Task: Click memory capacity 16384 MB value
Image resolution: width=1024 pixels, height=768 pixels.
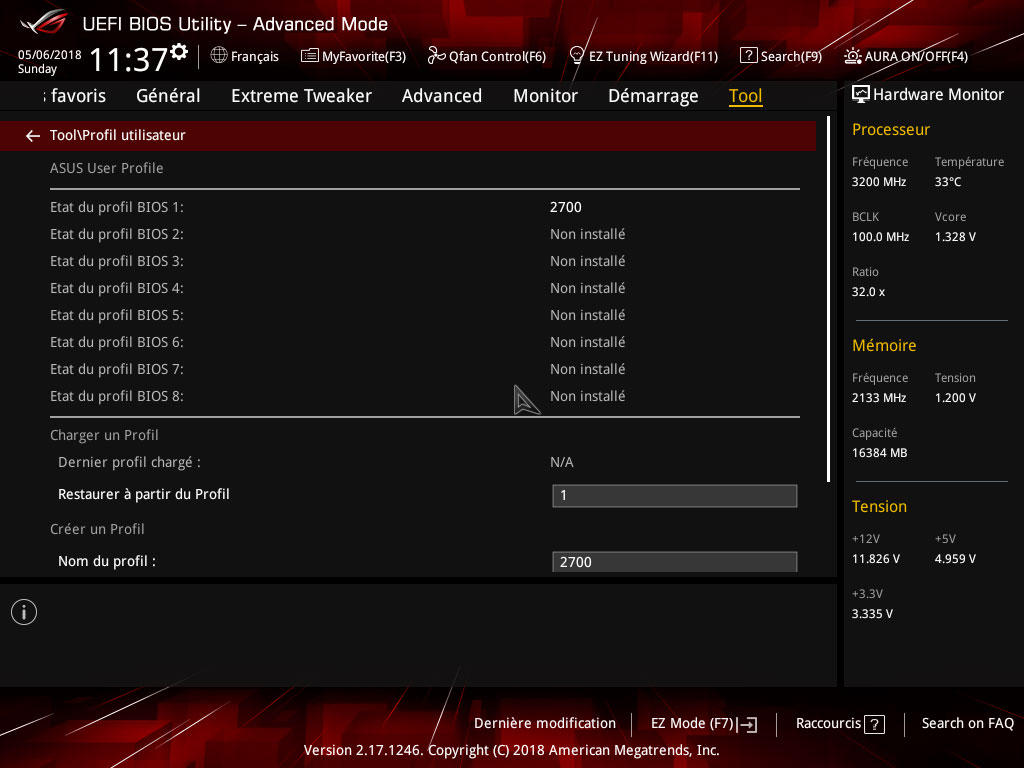Action: (879, 453)
